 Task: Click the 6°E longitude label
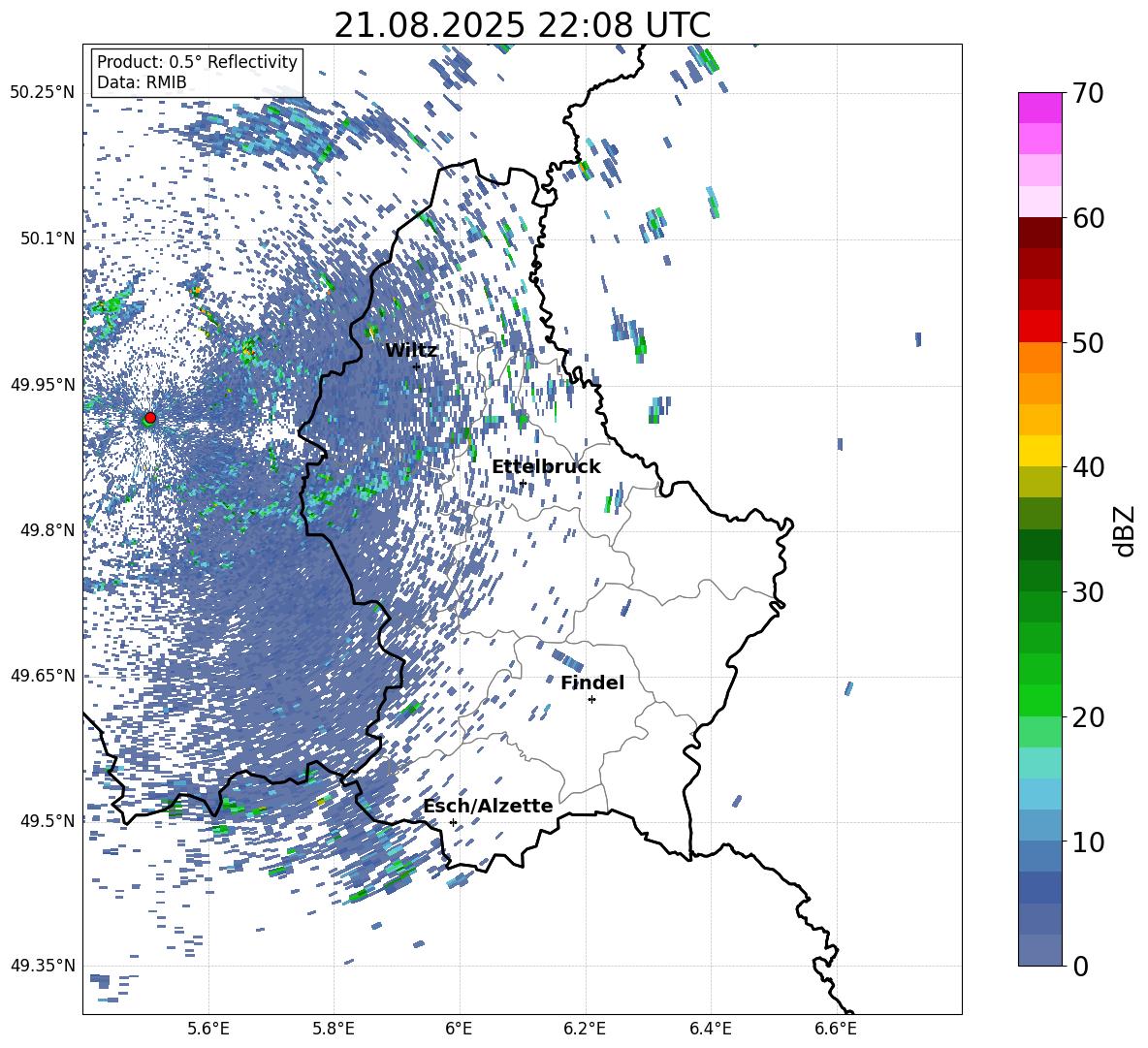pos(459,1029)
